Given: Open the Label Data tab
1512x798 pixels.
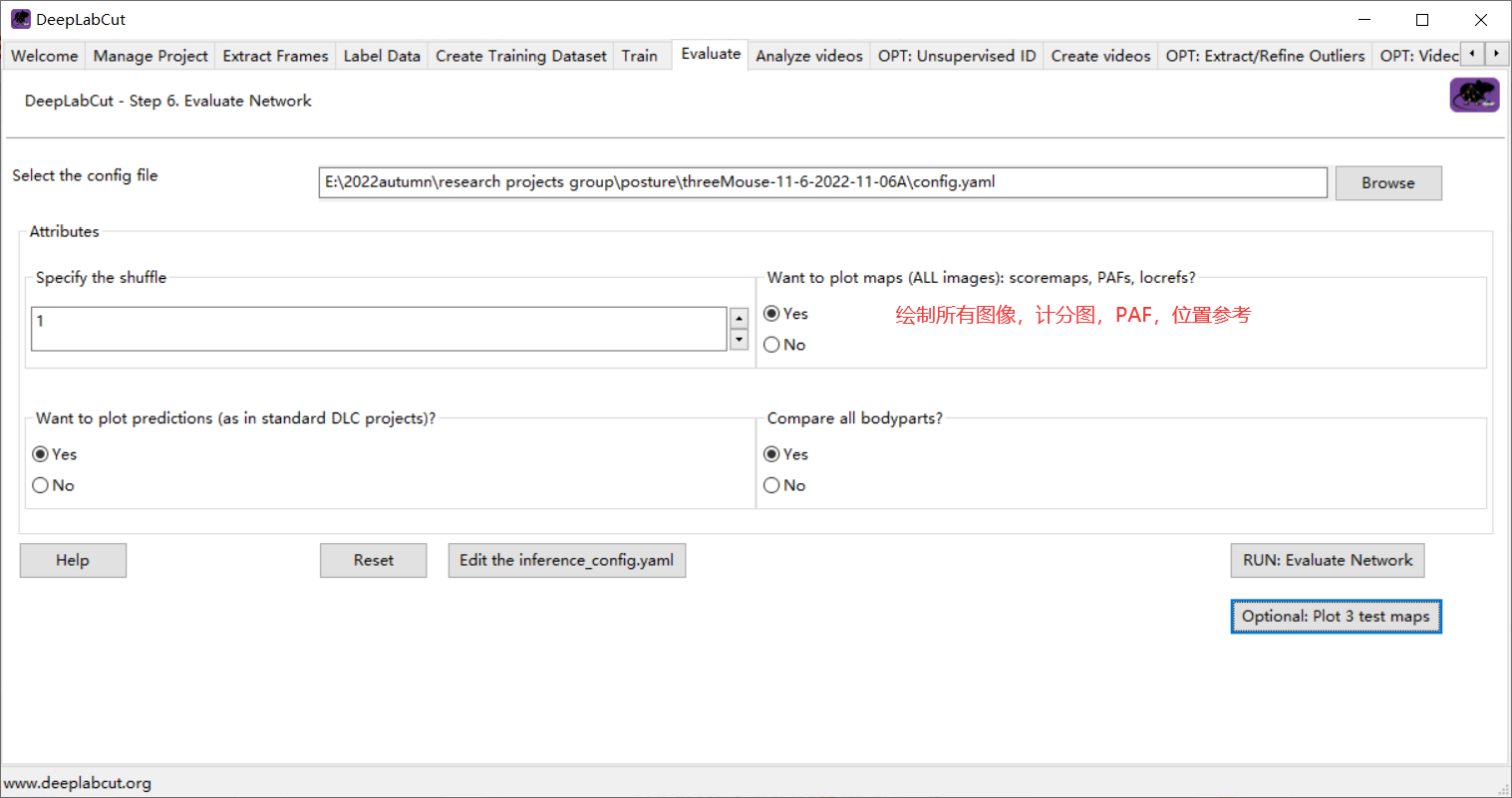Looking at the screenshot, I should 382,56.
